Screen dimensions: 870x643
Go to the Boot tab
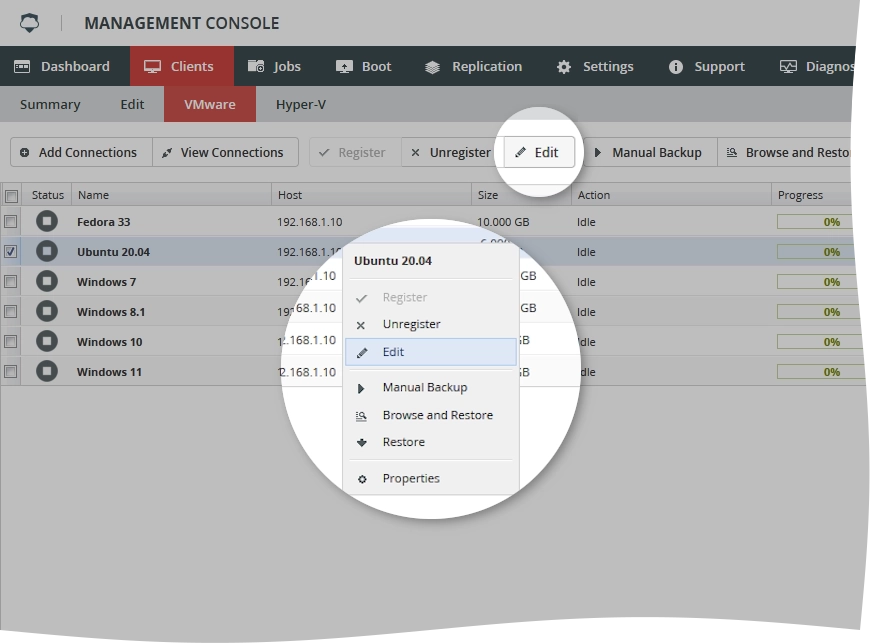pyautogui.click(x=363, y=67)
